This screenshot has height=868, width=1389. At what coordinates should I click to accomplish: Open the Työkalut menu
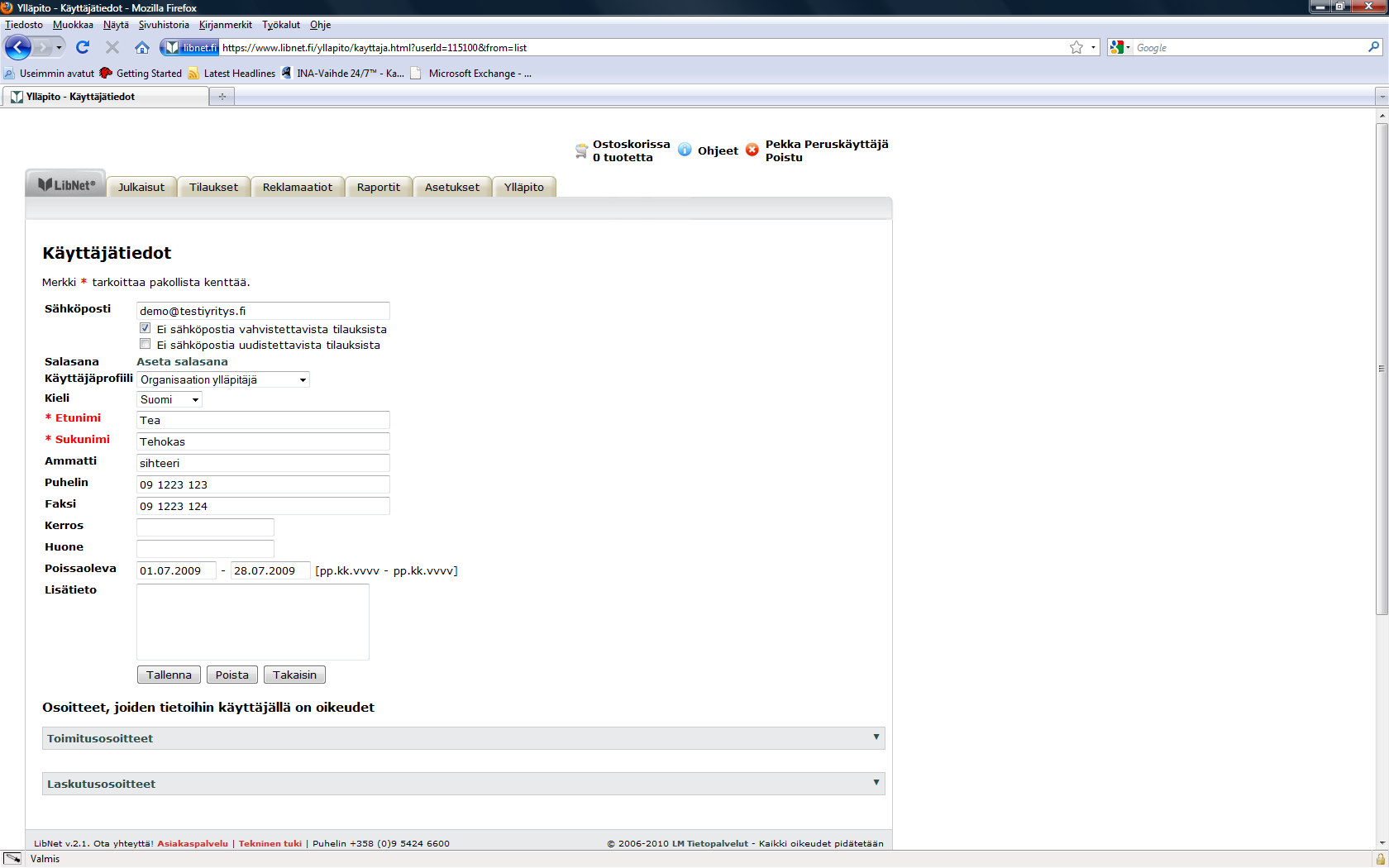281,25
